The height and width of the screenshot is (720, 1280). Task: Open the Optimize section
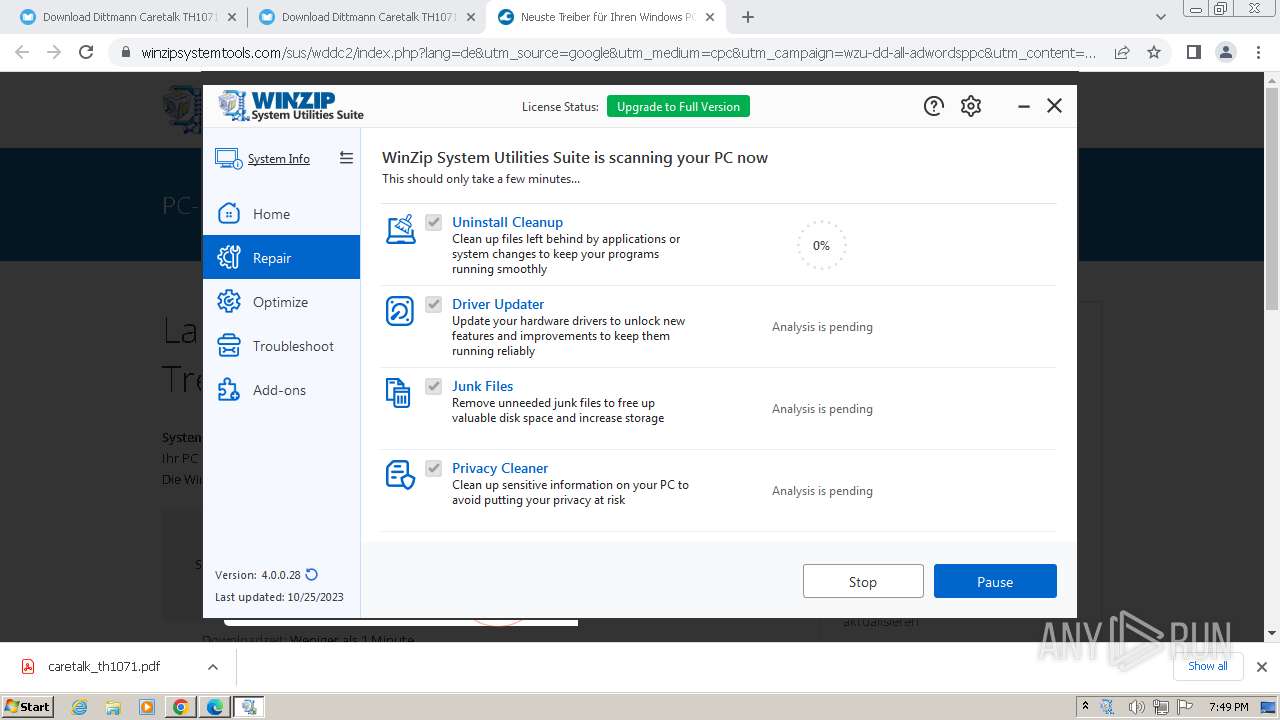[281, 302]
